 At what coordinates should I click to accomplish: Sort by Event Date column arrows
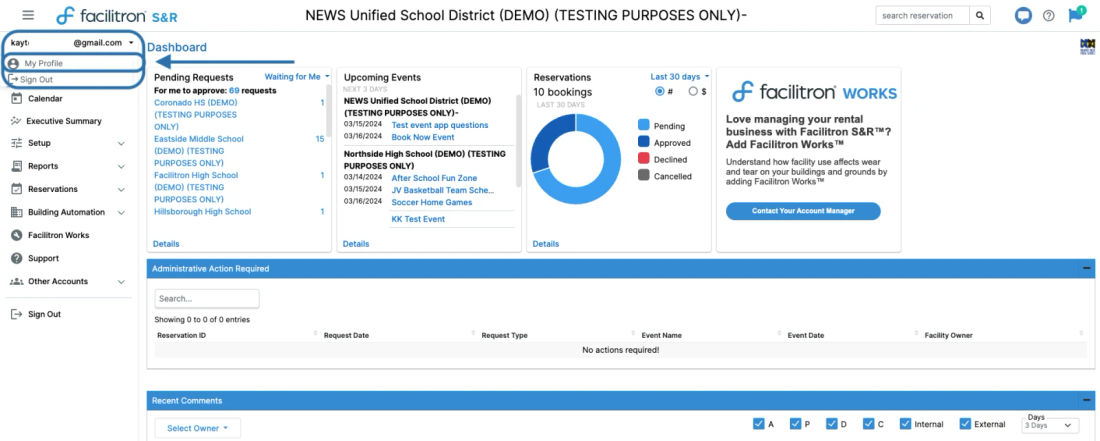(x=916, y=334)
